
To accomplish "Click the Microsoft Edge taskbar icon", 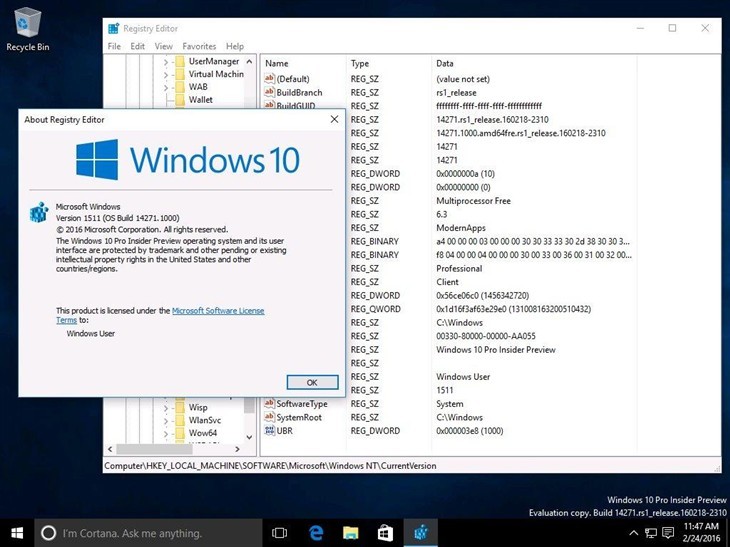I will 316,533.
